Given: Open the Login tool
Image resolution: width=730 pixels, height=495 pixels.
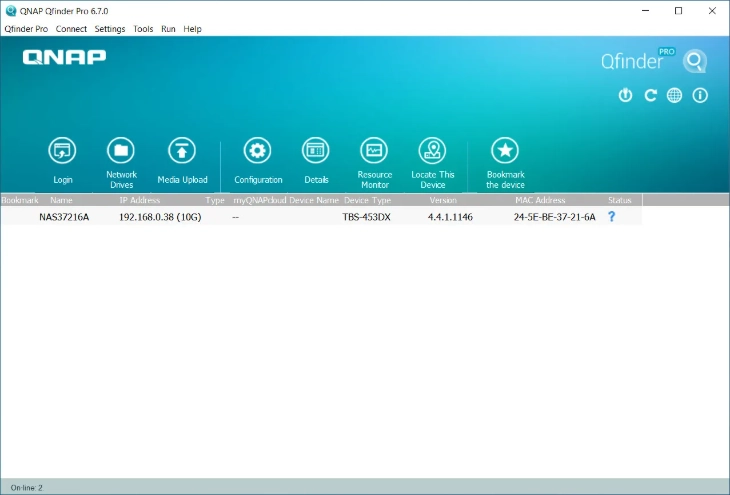Looking at the screenshot, I should click(62, 161).
